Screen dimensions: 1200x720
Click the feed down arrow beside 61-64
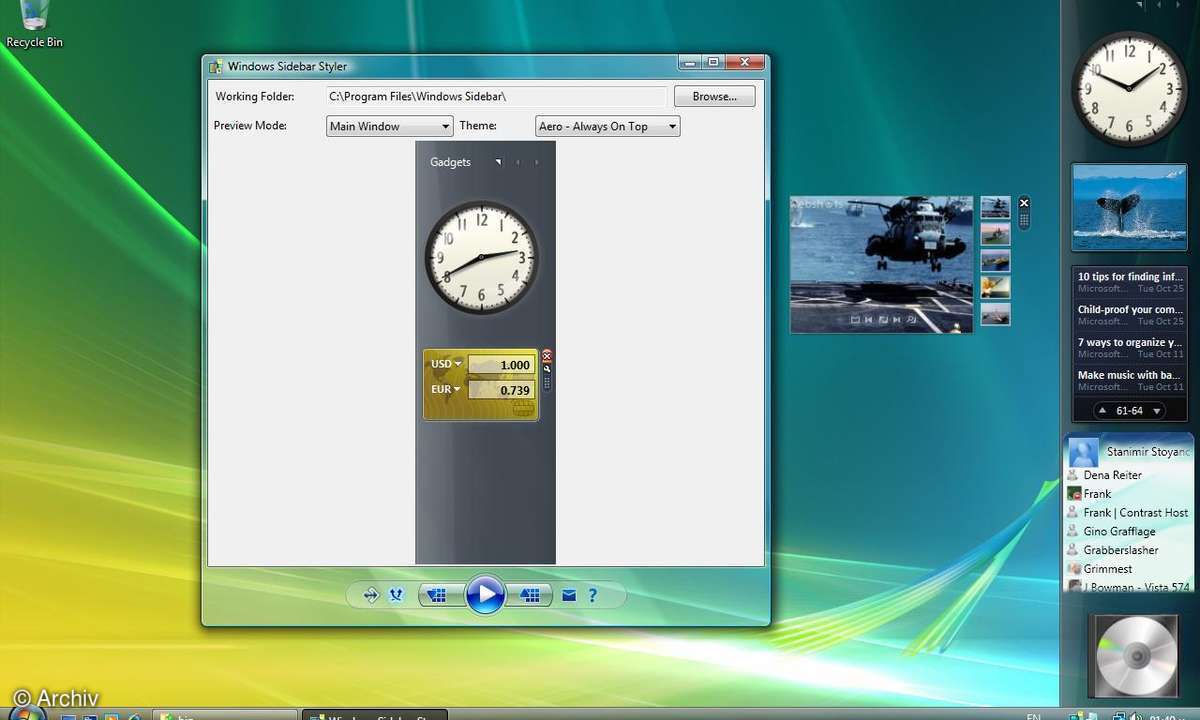(1157, 411)
